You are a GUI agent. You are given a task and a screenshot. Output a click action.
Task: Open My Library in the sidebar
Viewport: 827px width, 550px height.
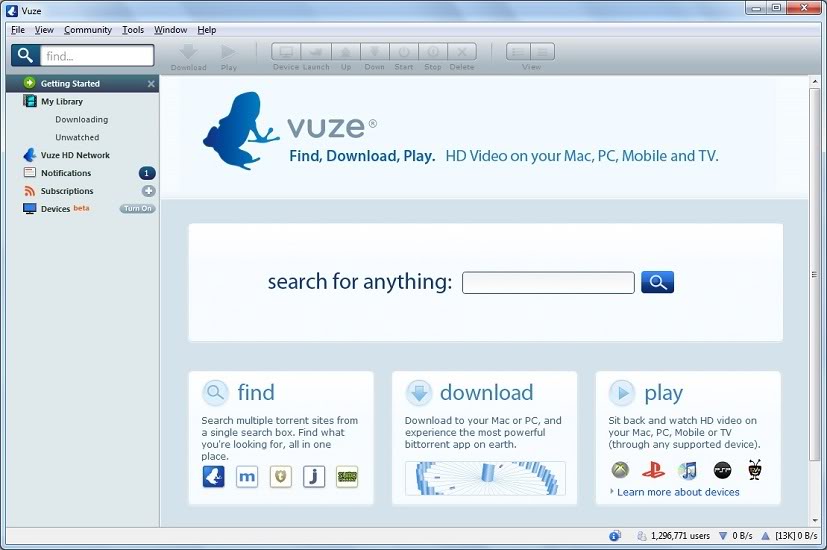pyautogui.click(x=62, y=101)
